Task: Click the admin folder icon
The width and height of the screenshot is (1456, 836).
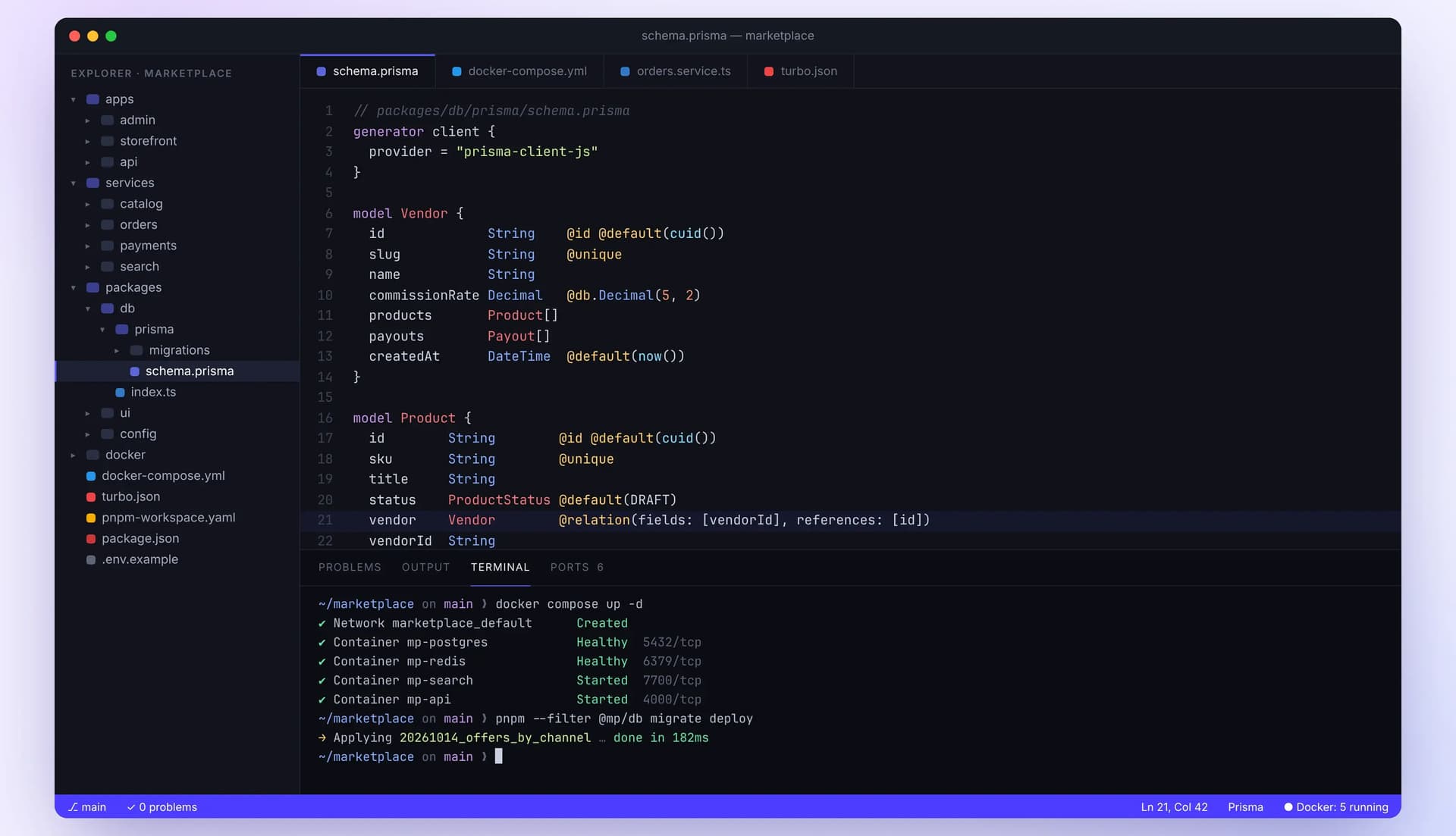Action: click(x=107, y=120)
